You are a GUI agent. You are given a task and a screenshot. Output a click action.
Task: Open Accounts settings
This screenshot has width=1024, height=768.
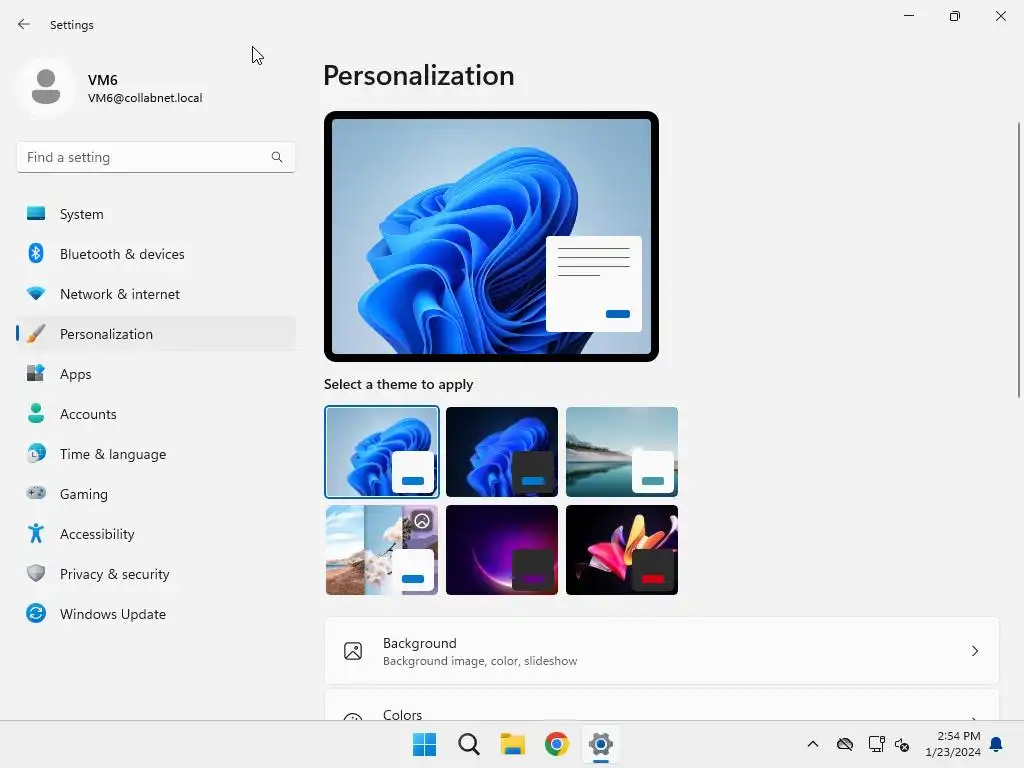(155, 413)
